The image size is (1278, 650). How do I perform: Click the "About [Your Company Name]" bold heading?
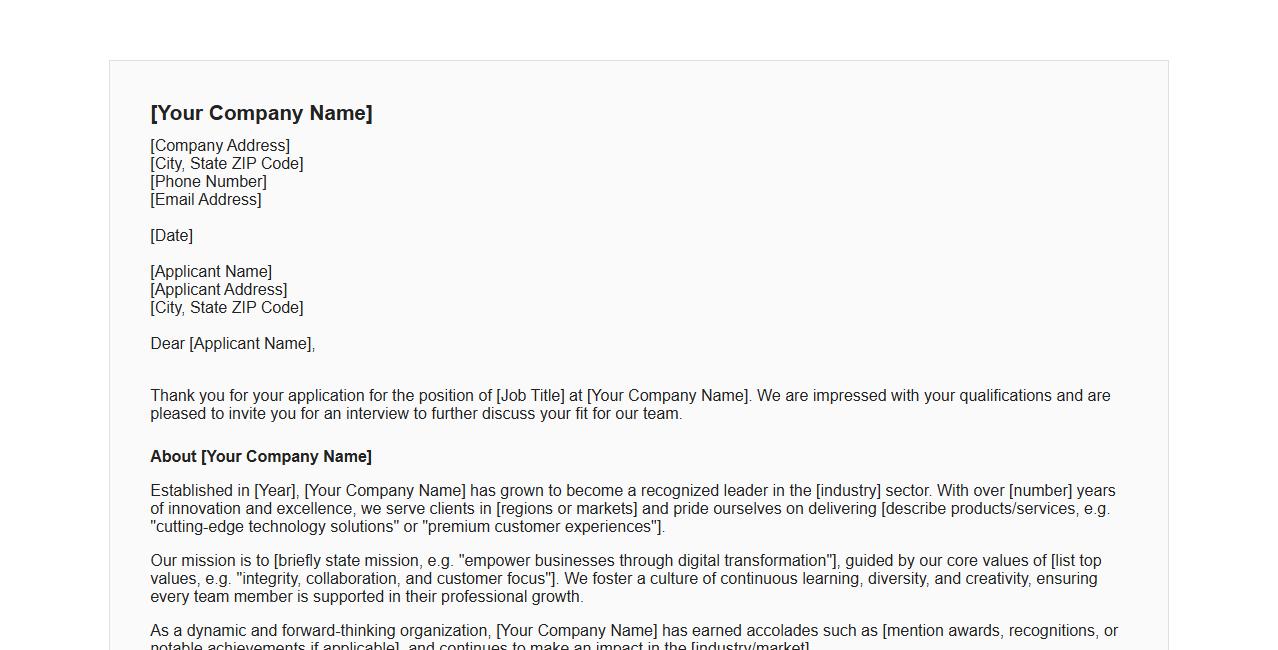pos(261,457)
